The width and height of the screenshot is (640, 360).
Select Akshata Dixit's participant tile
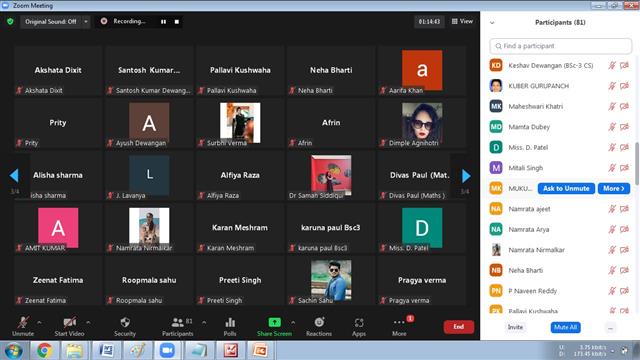click(x=58, y=71)
